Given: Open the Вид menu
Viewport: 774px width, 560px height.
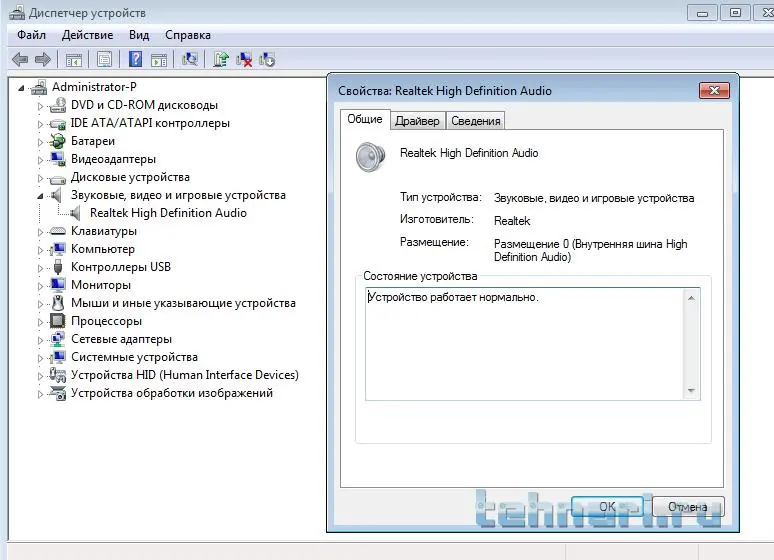Looking at the screenshot, I should (139, 35).
